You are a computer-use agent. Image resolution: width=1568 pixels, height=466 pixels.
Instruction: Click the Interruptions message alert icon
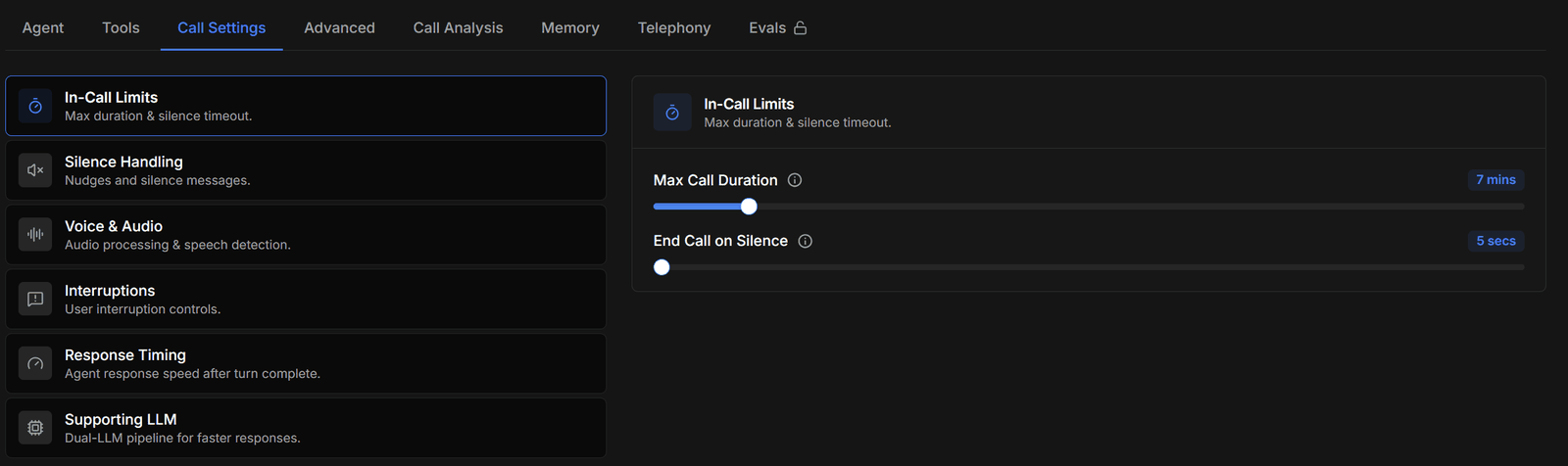tap(35, 300)
